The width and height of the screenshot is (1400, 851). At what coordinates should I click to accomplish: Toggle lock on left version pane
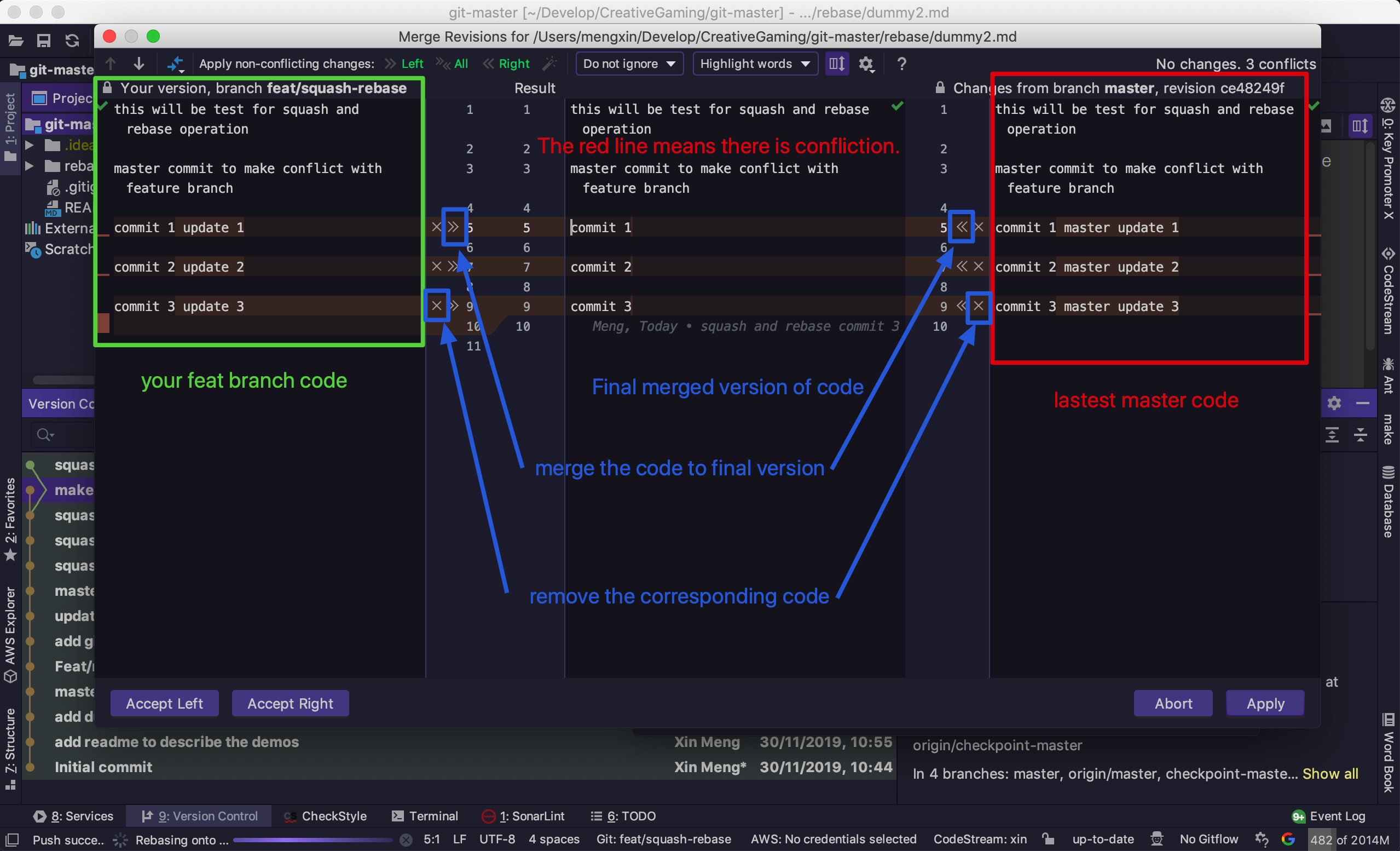tap(107, 88)
